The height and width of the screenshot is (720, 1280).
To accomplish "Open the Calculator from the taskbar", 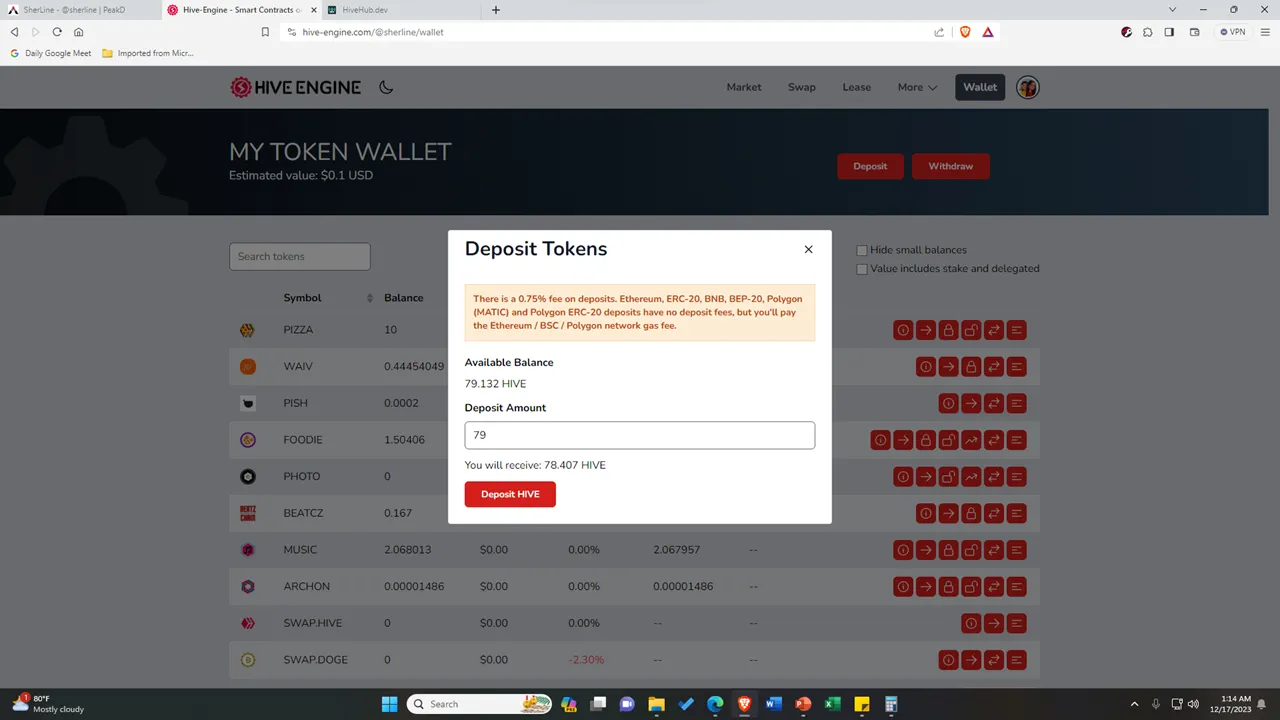I will pos(891,704).
